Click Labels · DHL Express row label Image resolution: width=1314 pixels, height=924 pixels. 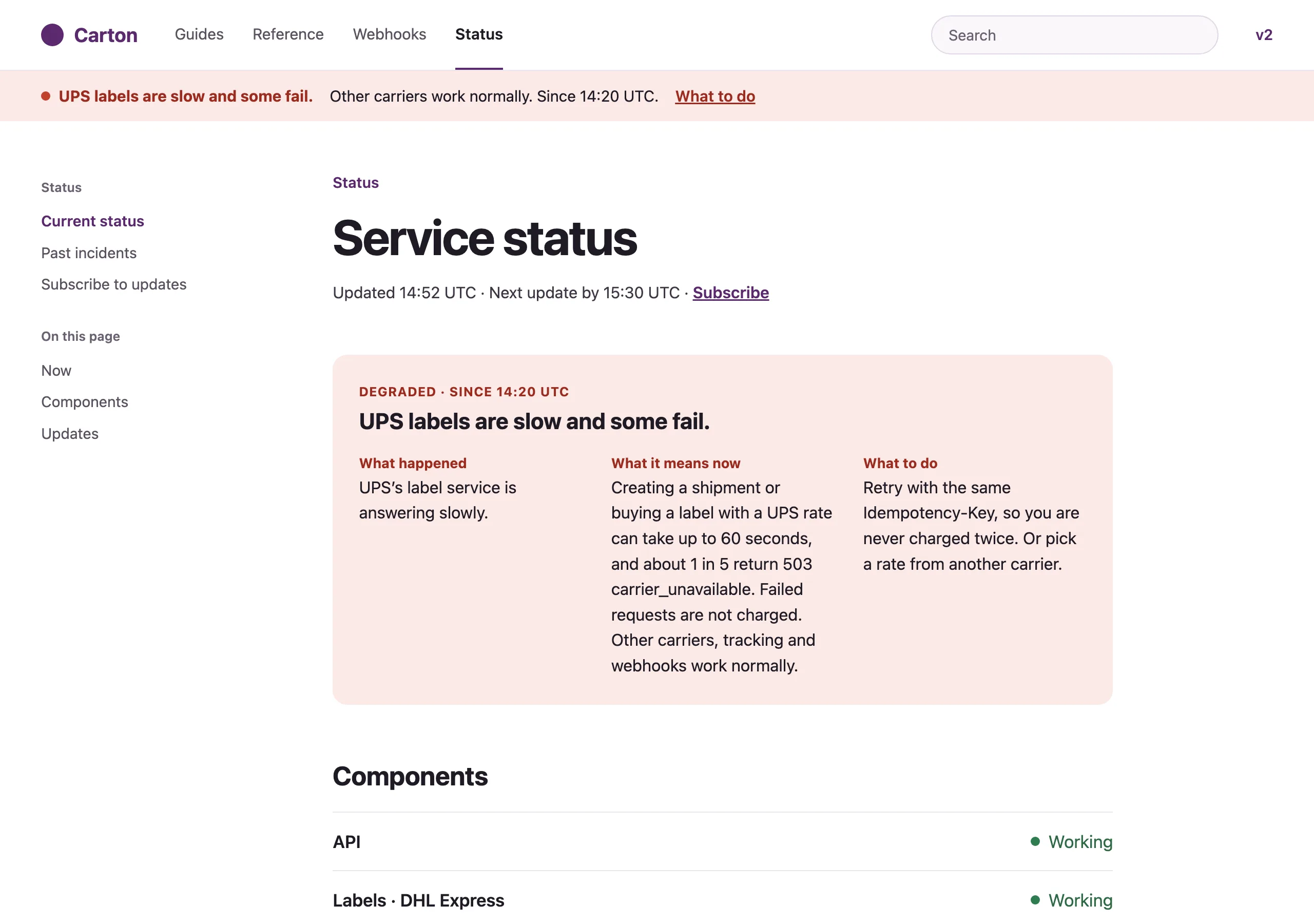[x=418, y=900]
